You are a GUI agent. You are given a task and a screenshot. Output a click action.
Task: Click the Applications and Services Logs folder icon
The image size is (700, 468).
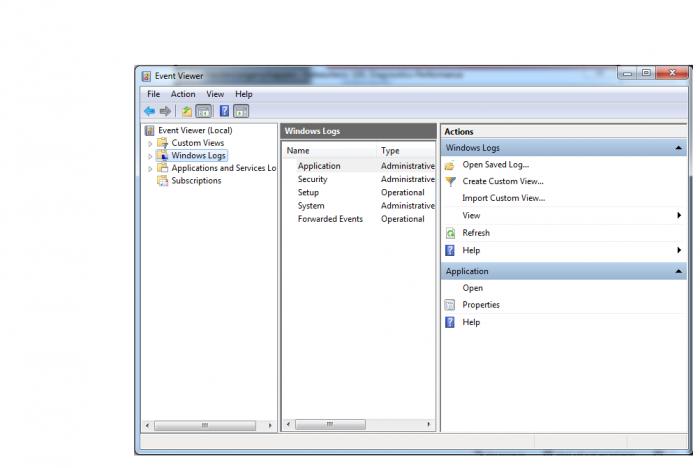[x=162, y=168]
